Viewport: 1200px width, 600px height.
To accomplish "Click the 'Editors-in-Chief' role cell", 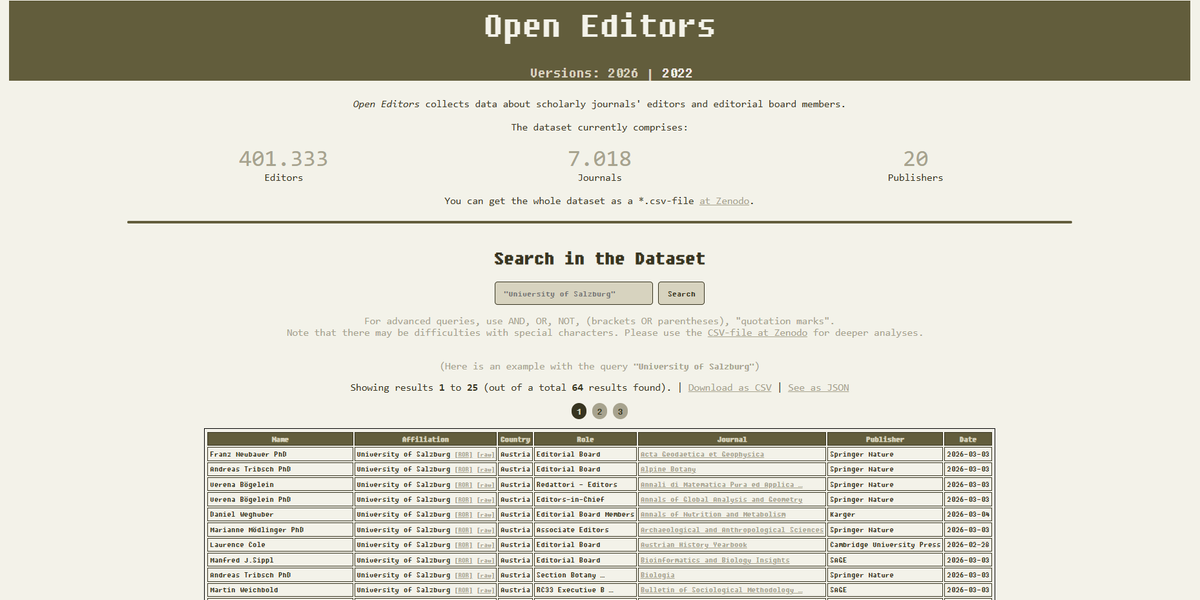I will [585, 499].
